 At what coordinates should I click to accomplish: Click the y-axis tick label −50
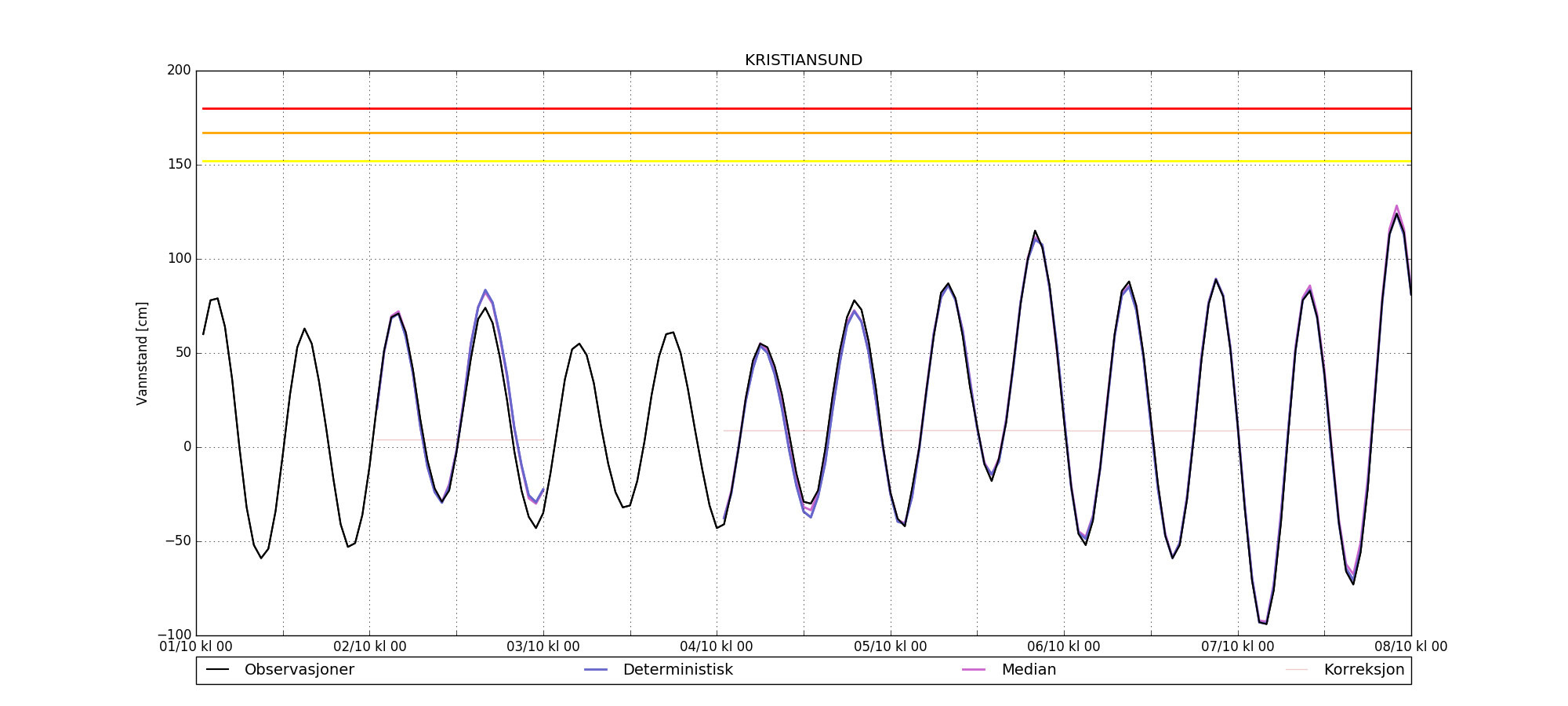tap(176, 541)
